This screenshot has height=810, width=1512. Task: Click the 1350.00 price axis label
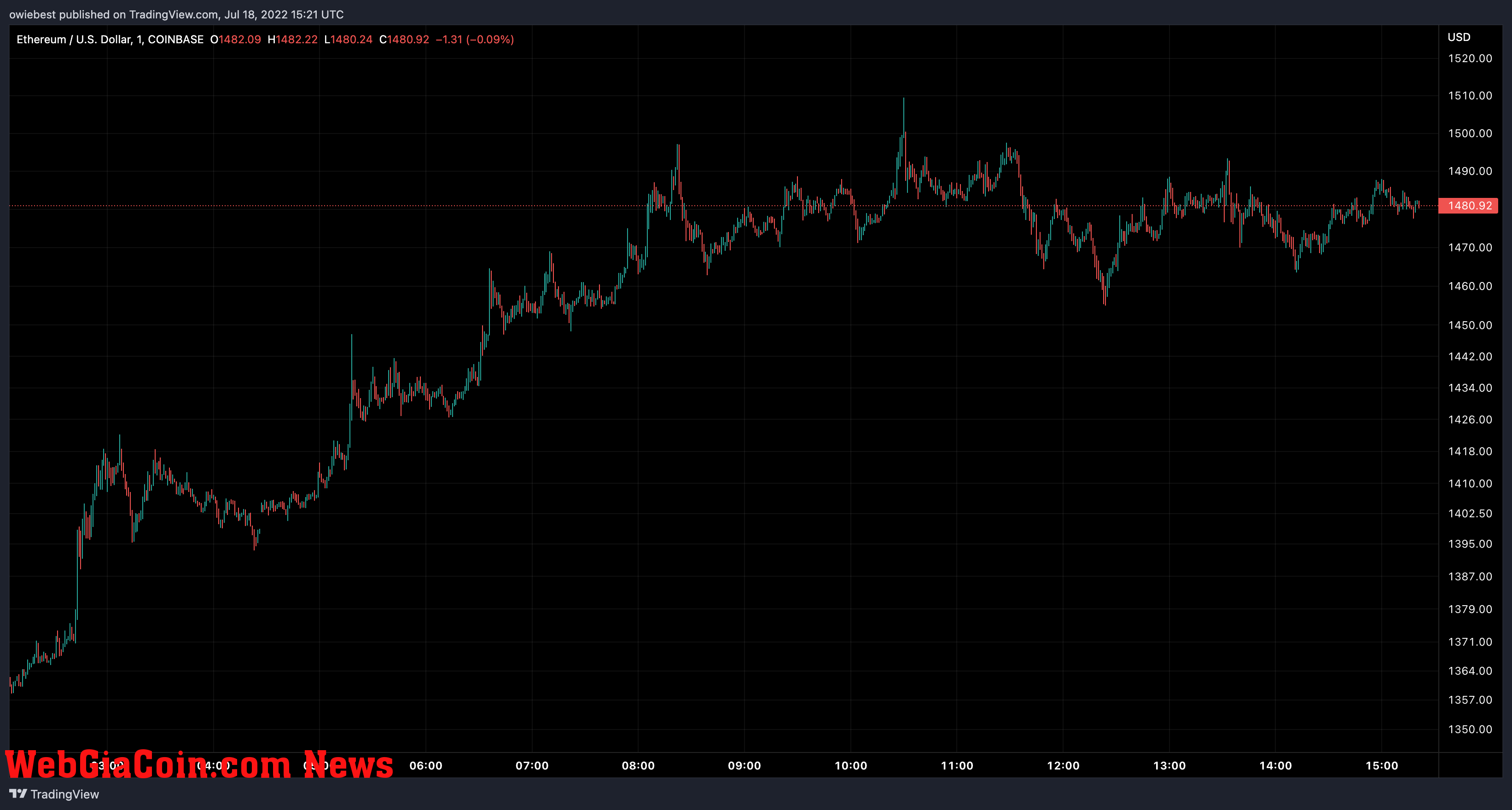pos(1470,729)
